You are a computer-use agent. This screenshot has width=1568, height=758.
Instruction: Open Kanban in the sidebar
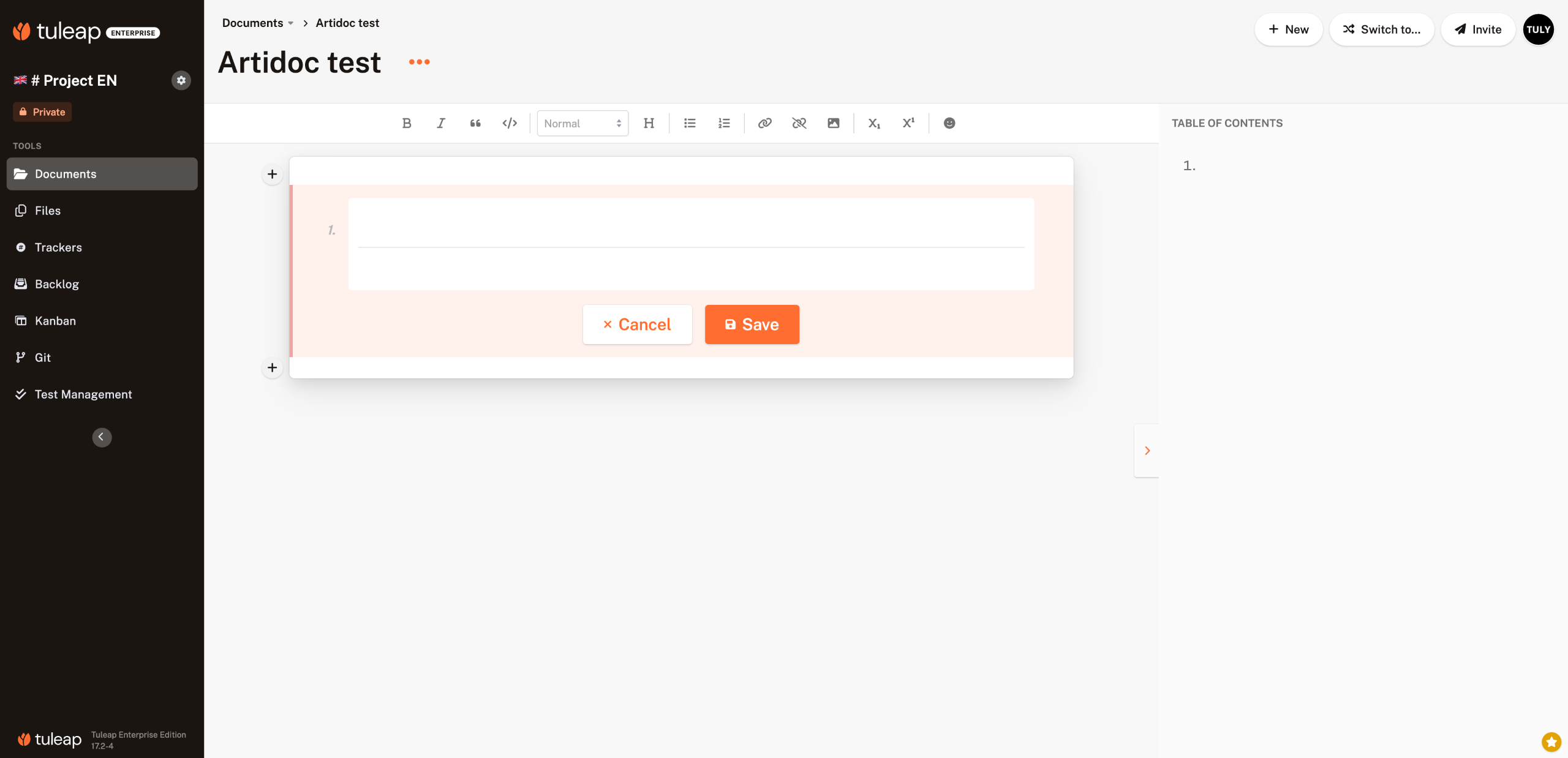[55, 321]
